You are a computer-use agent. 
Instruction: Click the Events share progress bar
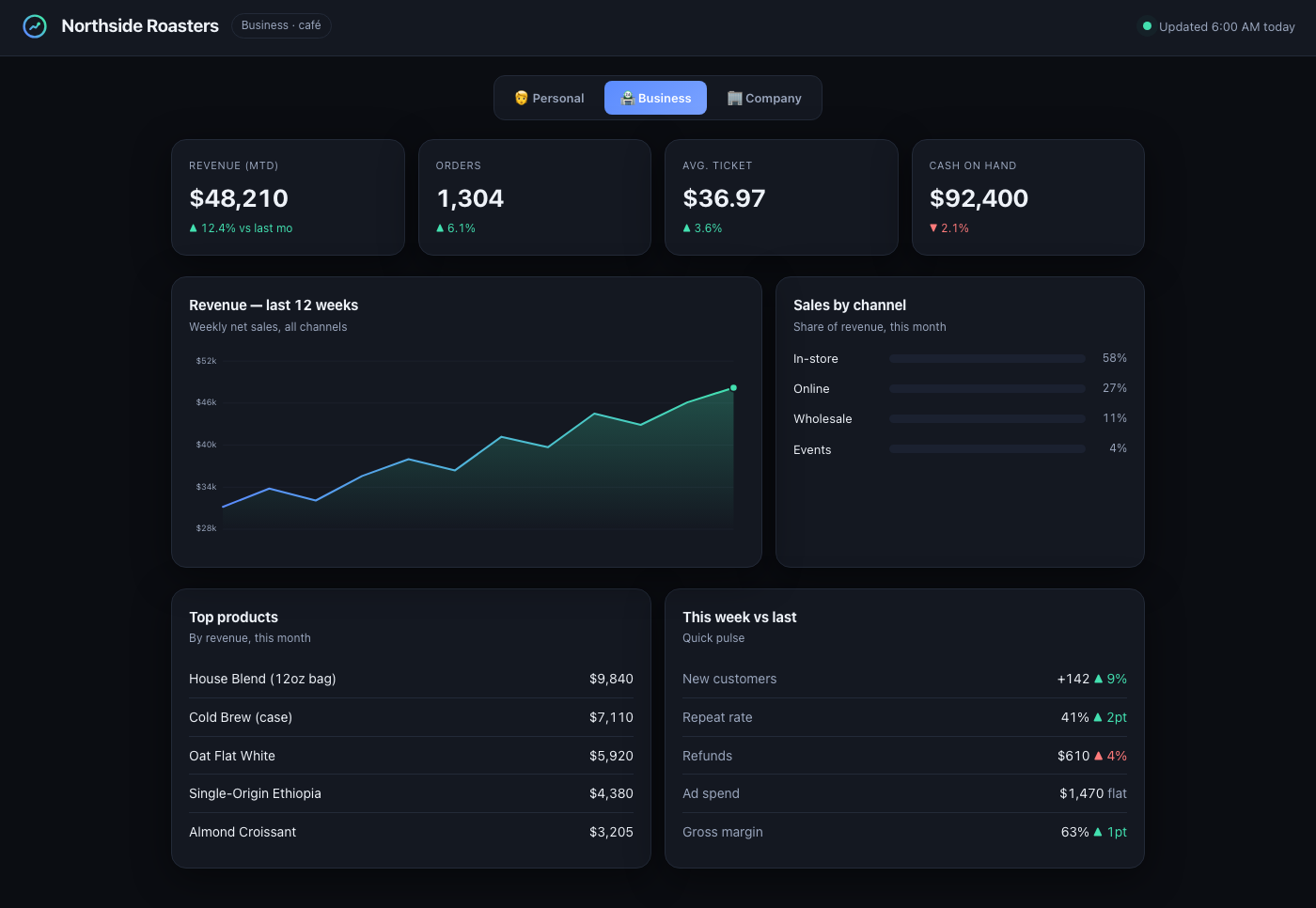pos(987,449)
